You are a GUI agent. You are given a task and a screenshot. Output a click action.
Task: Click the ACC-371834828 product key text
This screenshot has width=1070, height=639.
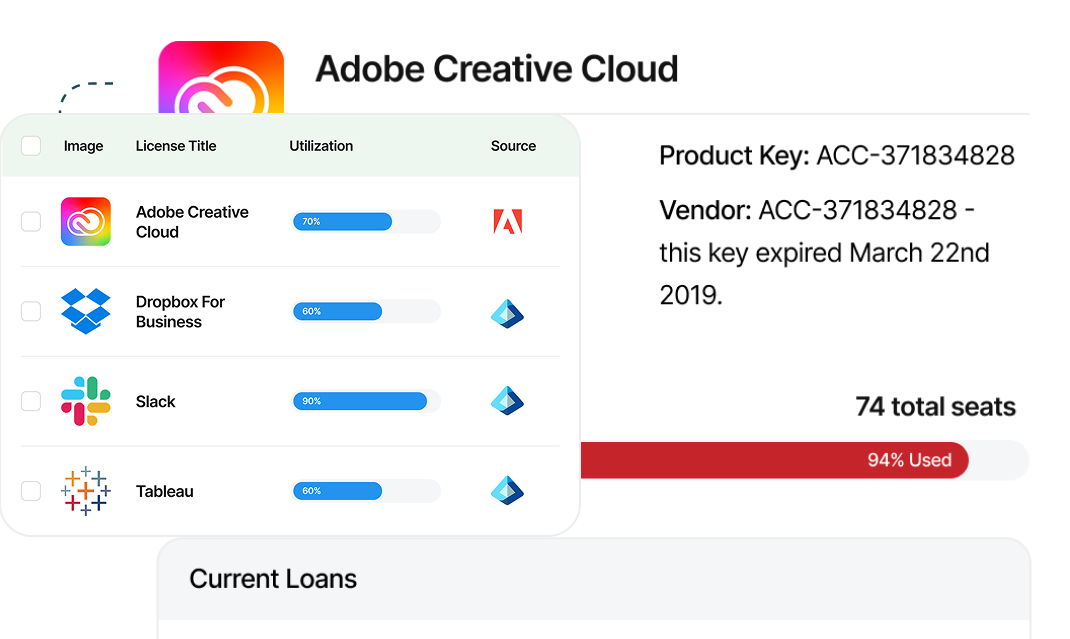(x=913, y=155)
